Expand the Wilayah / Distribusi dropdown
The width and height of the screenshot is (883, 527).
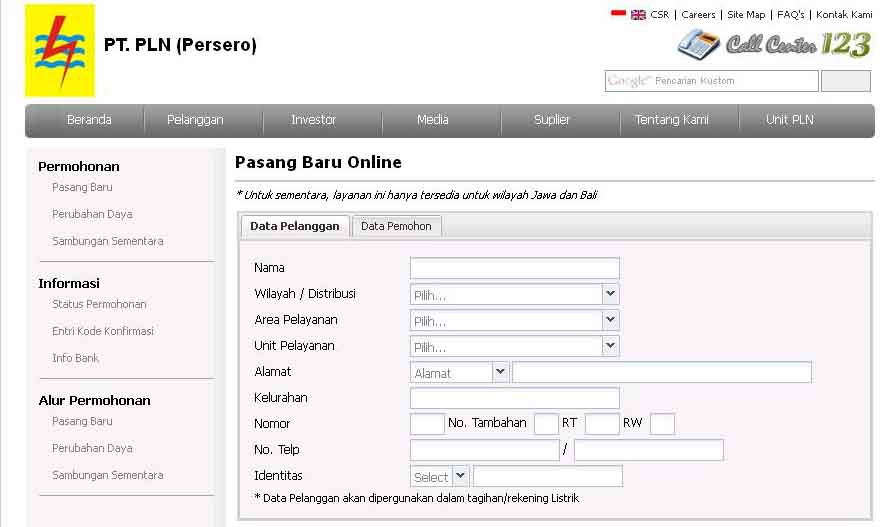[x=515, y=294]
